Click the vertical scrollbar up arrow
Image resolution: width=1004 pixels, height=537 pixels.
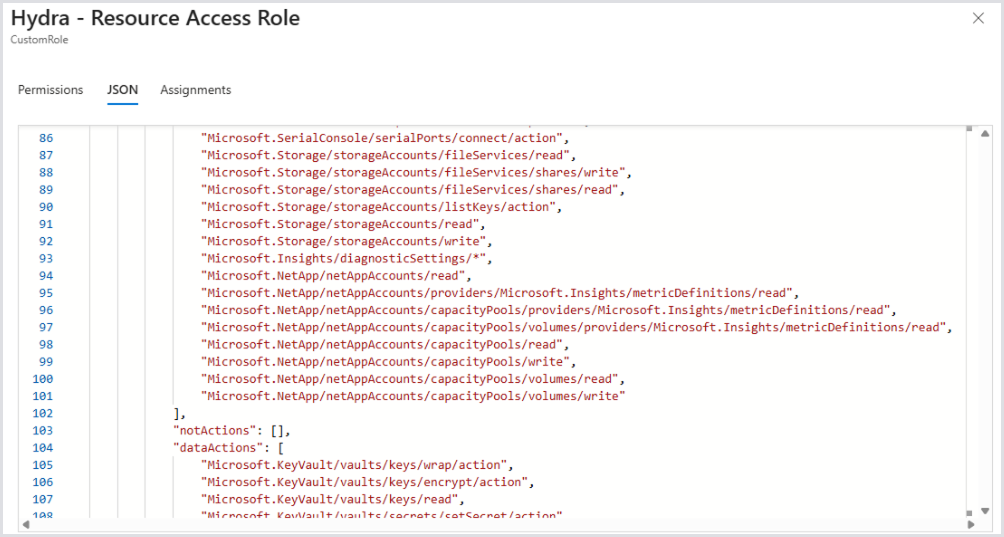tap(985, 134)
